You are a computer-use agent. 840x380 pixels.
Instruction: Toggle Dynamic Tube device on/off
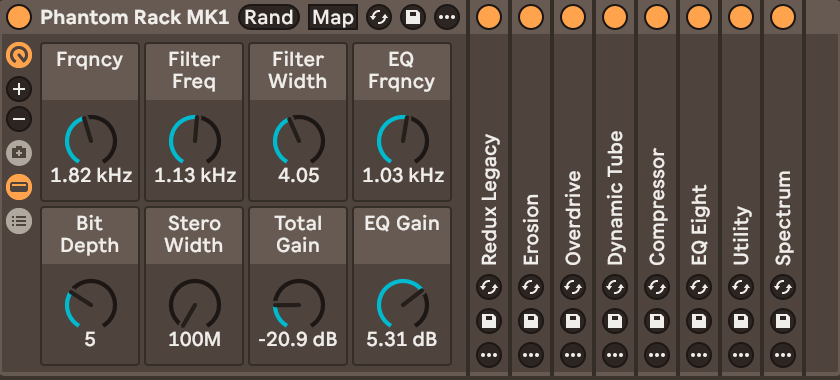[x=615, y=17]
